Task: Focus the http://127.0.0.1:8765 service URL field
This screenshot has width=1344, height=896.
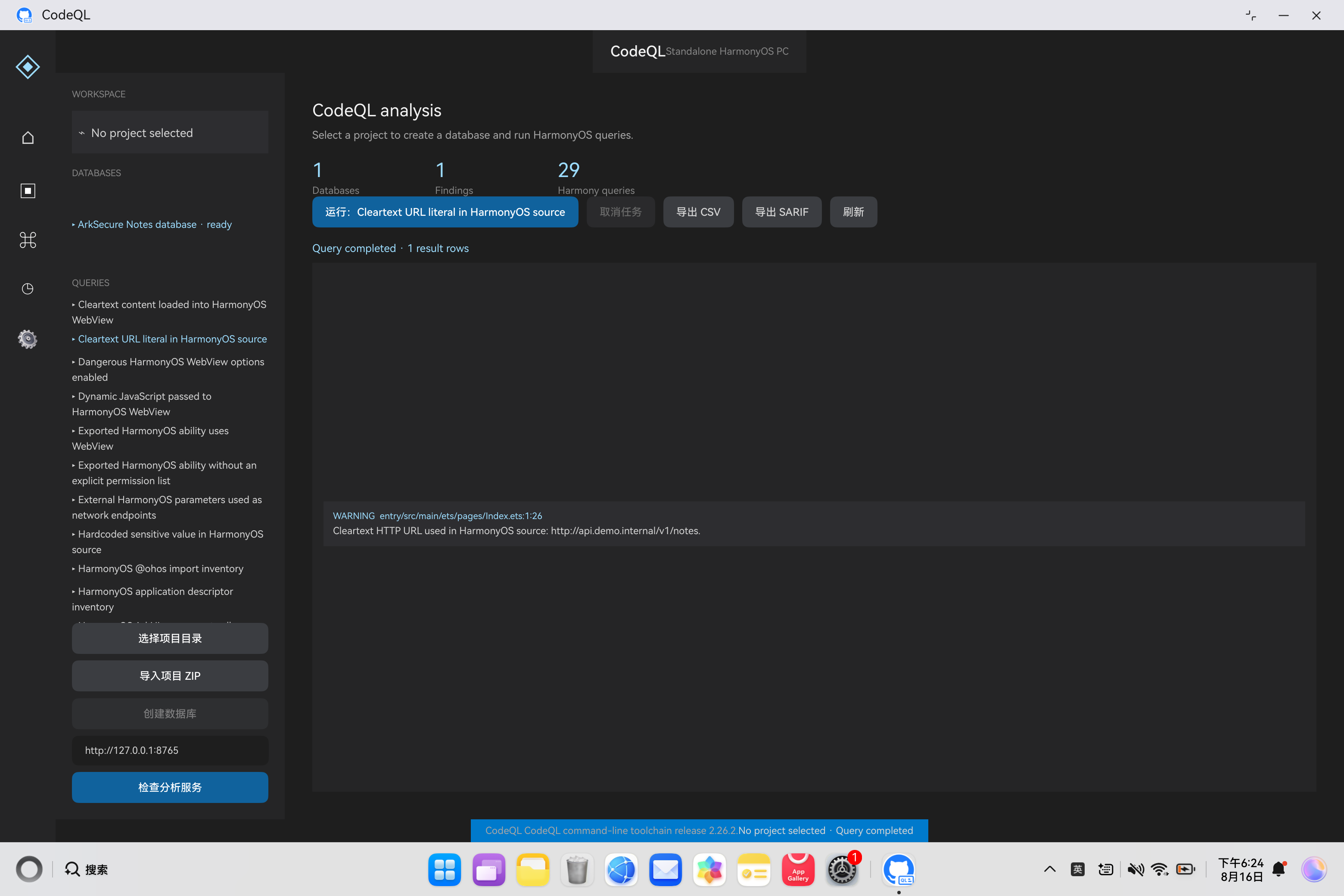Action: [x=170, y=750]
